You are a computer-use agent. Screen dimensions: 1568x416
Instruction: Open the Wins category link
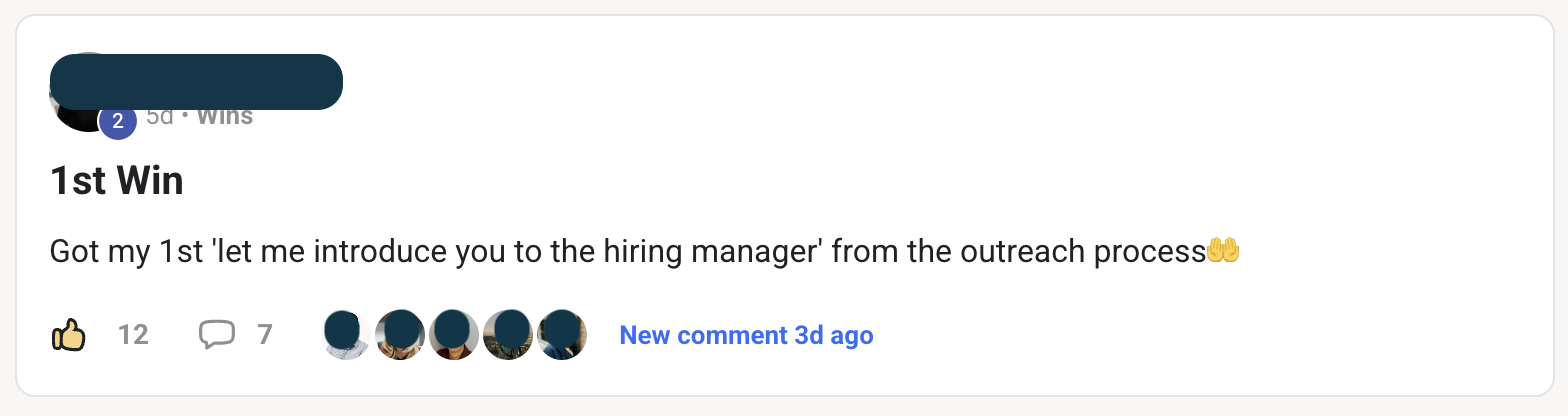pos(225,116)
